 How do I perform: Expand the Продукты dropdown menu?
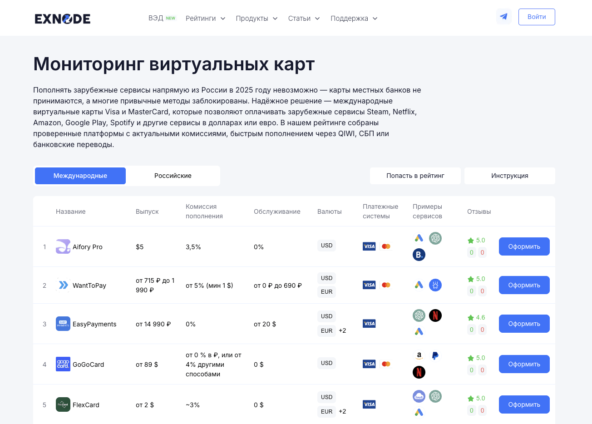256,18
